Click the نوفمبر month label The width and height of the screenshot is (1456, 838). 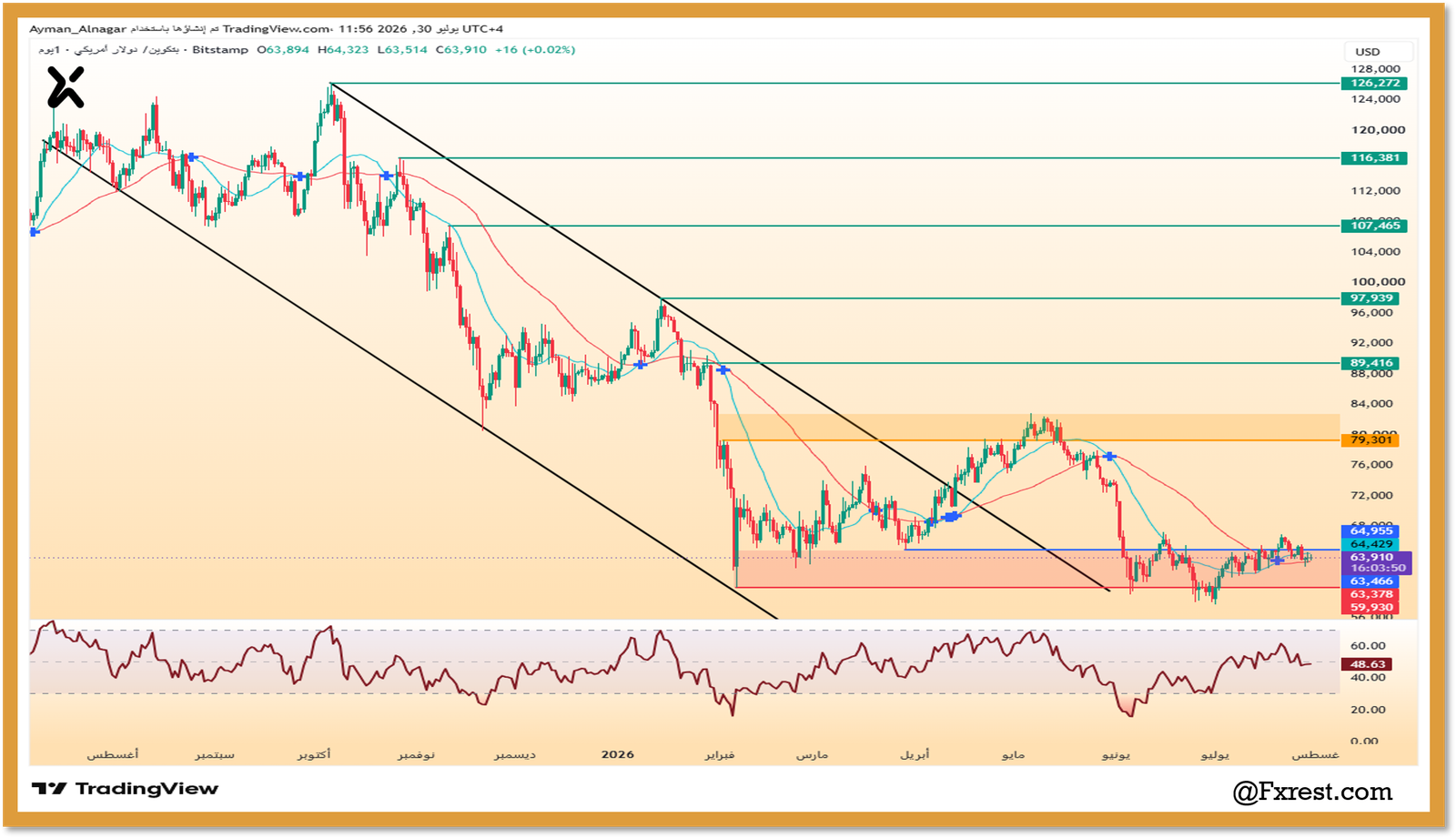(x=416, y=755)
